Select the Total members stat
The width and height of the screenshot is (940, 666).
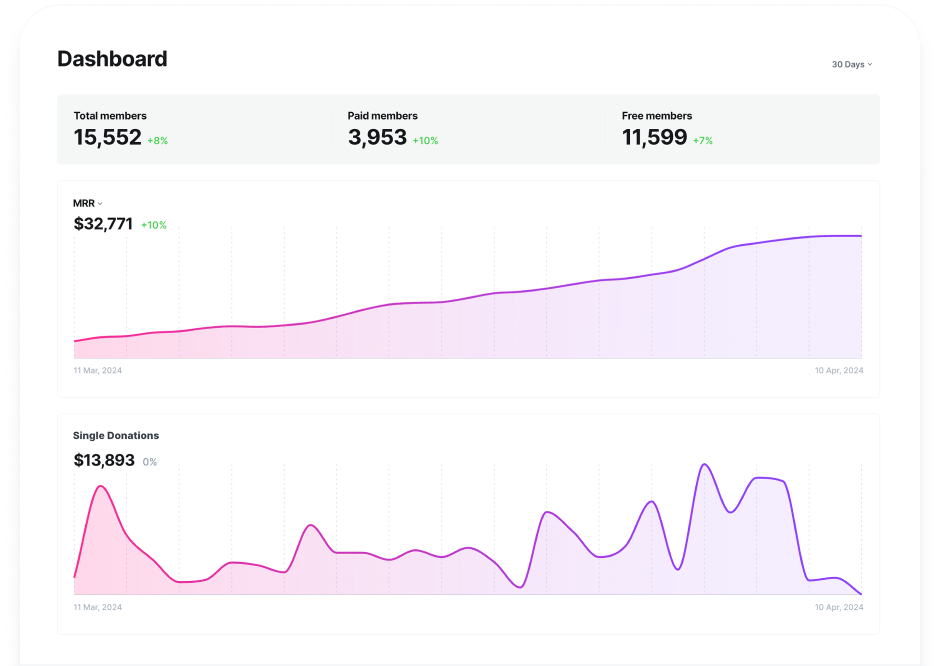110,116
